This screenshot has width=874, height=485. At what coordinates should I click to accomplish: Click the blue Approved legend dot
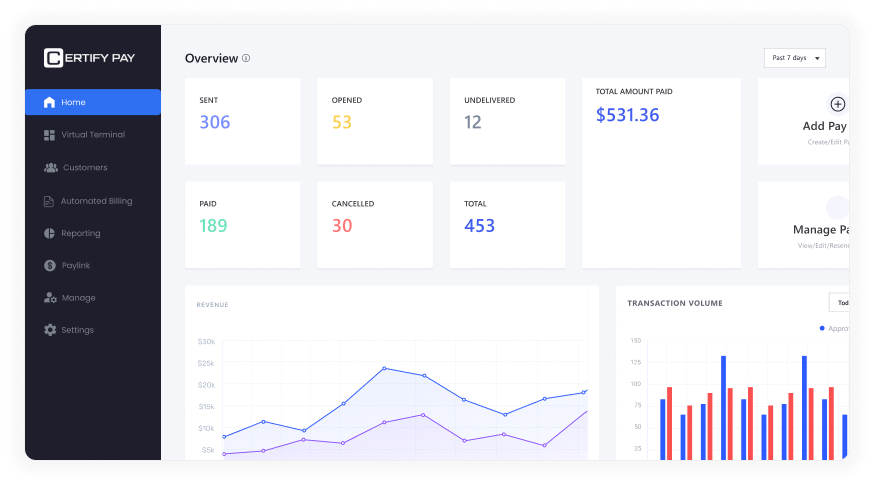[x=822, y=328]
